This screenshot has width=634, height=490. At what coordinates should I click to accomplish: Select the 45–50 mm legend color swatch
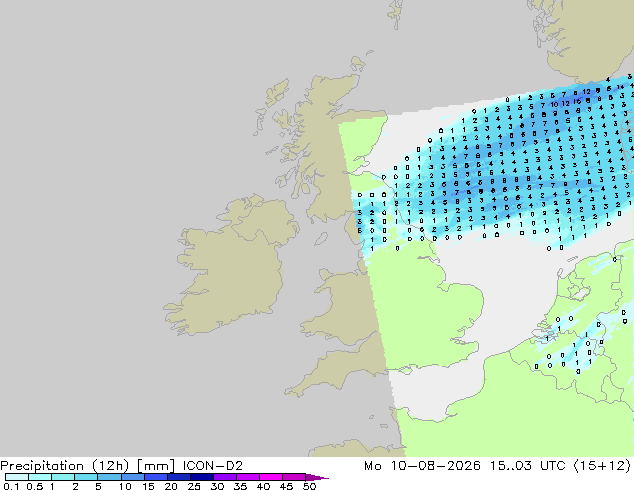tap(294, 477)
